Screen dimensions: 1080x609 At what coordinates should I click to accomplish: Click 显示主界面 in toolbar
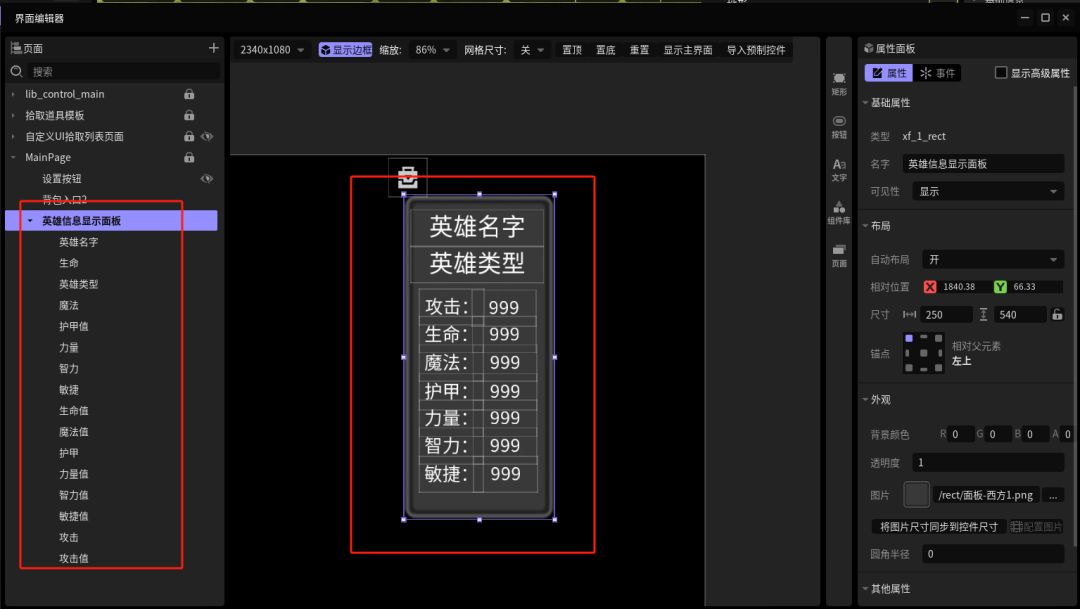(687, 50)
